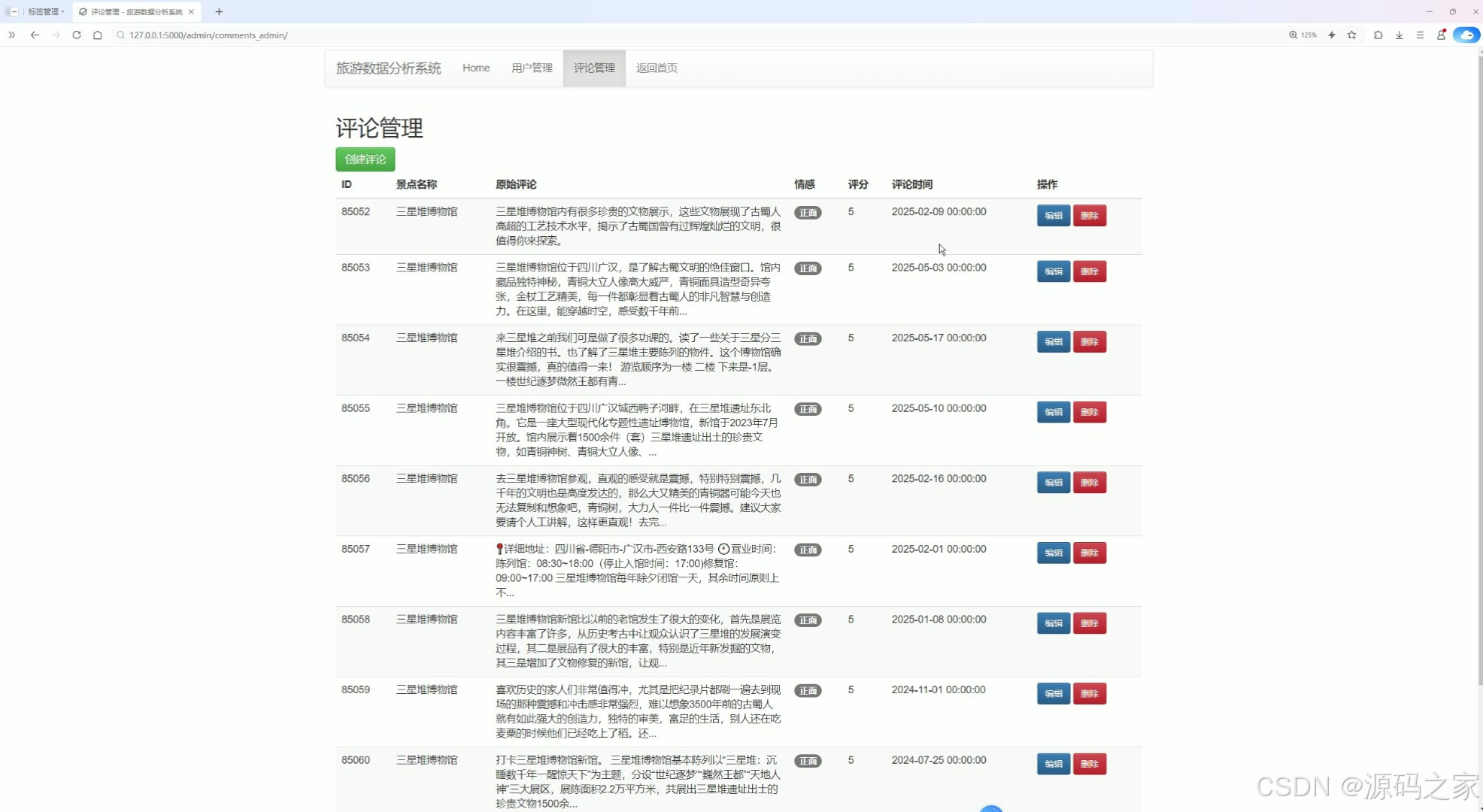
Task: Click the lightning bolt toolbar icon
Action: tap(1331, 35)
